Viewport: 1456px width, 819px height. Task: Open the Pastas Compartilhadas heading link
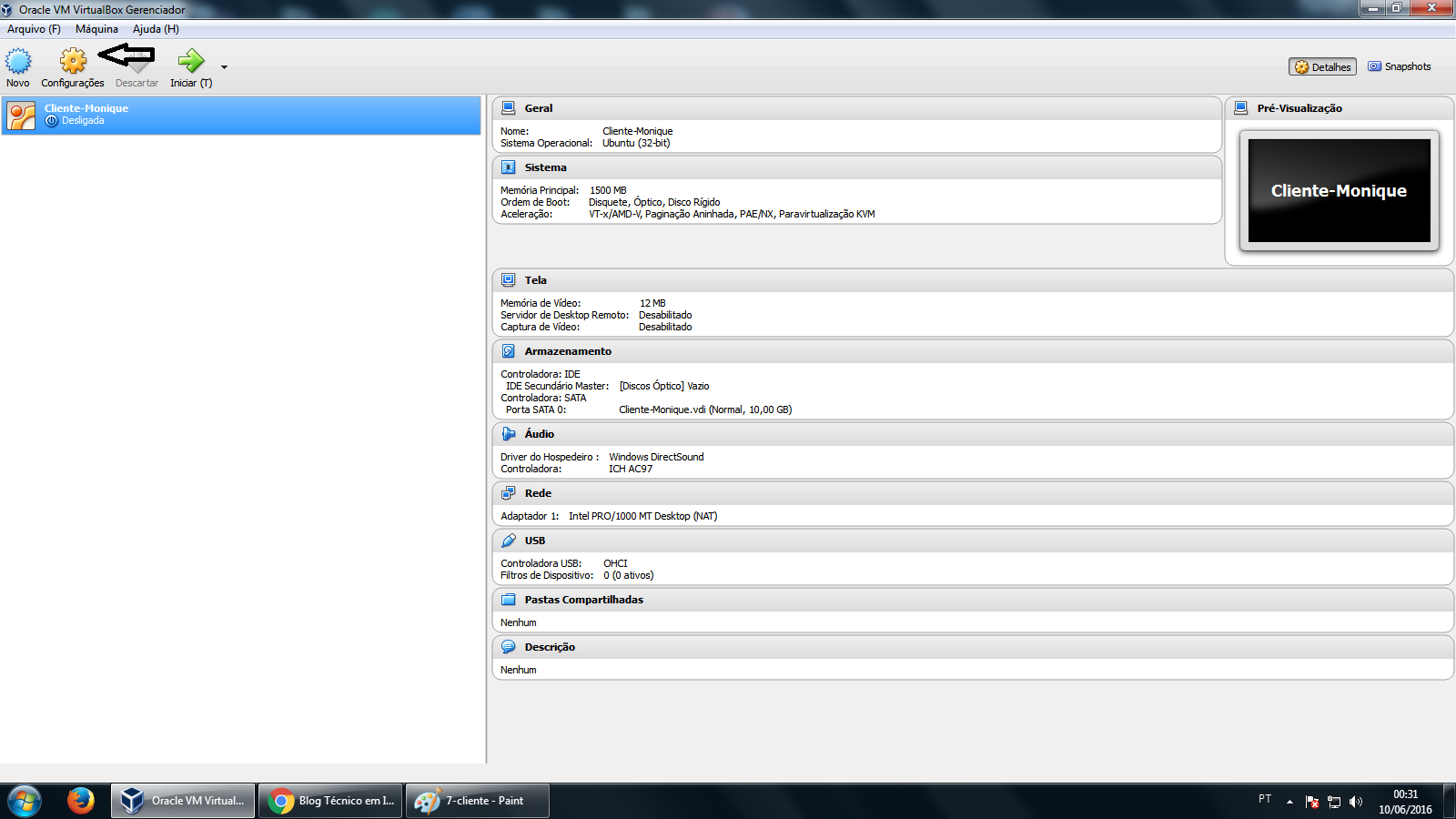click(584, 600)
